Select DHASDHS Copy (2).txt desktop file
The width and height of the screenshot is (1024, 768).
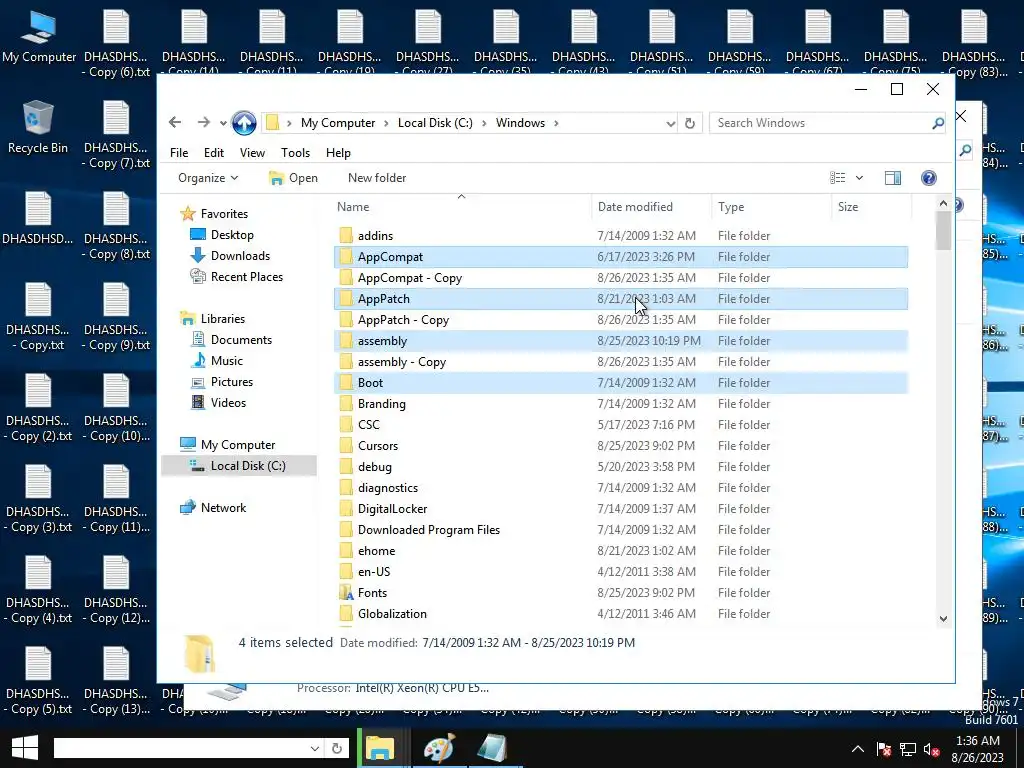pyautogui.click(x=38, y=408)
